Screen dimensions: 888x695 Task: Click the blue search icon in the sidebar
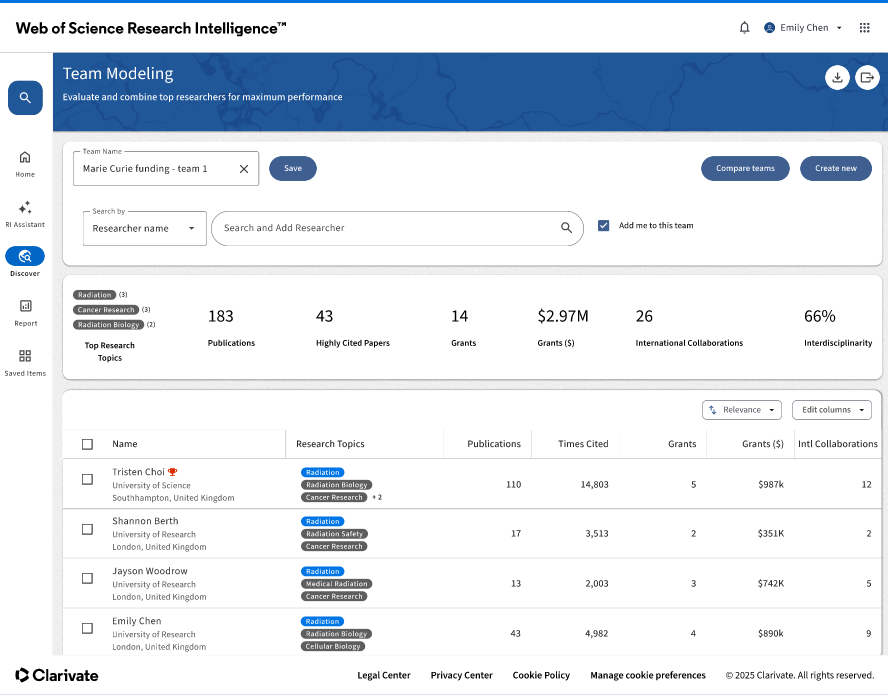pyautogui.click(x=25, y=98)
